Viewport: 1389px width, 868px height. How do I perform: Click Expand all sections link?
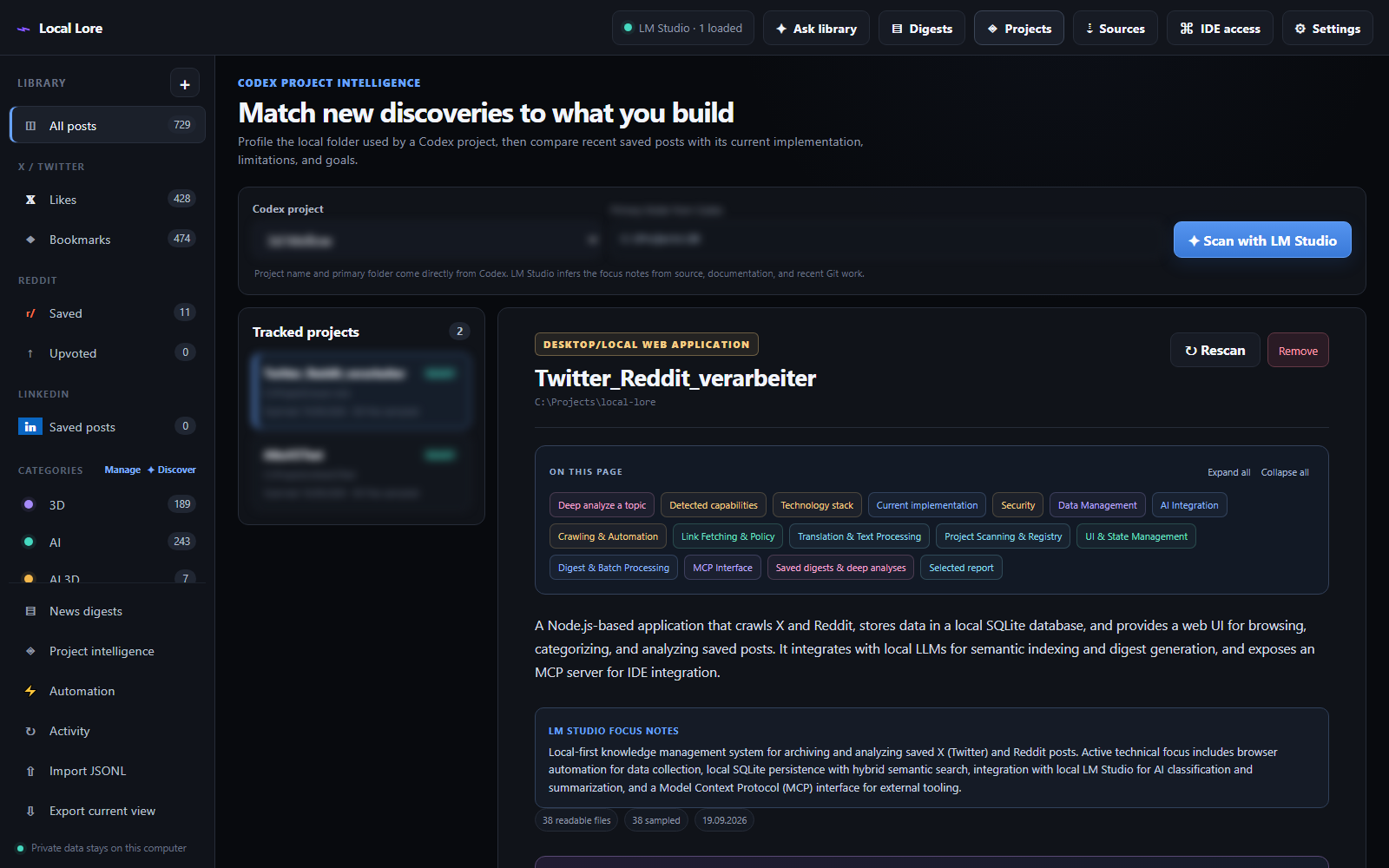[x=1228, y=472]
